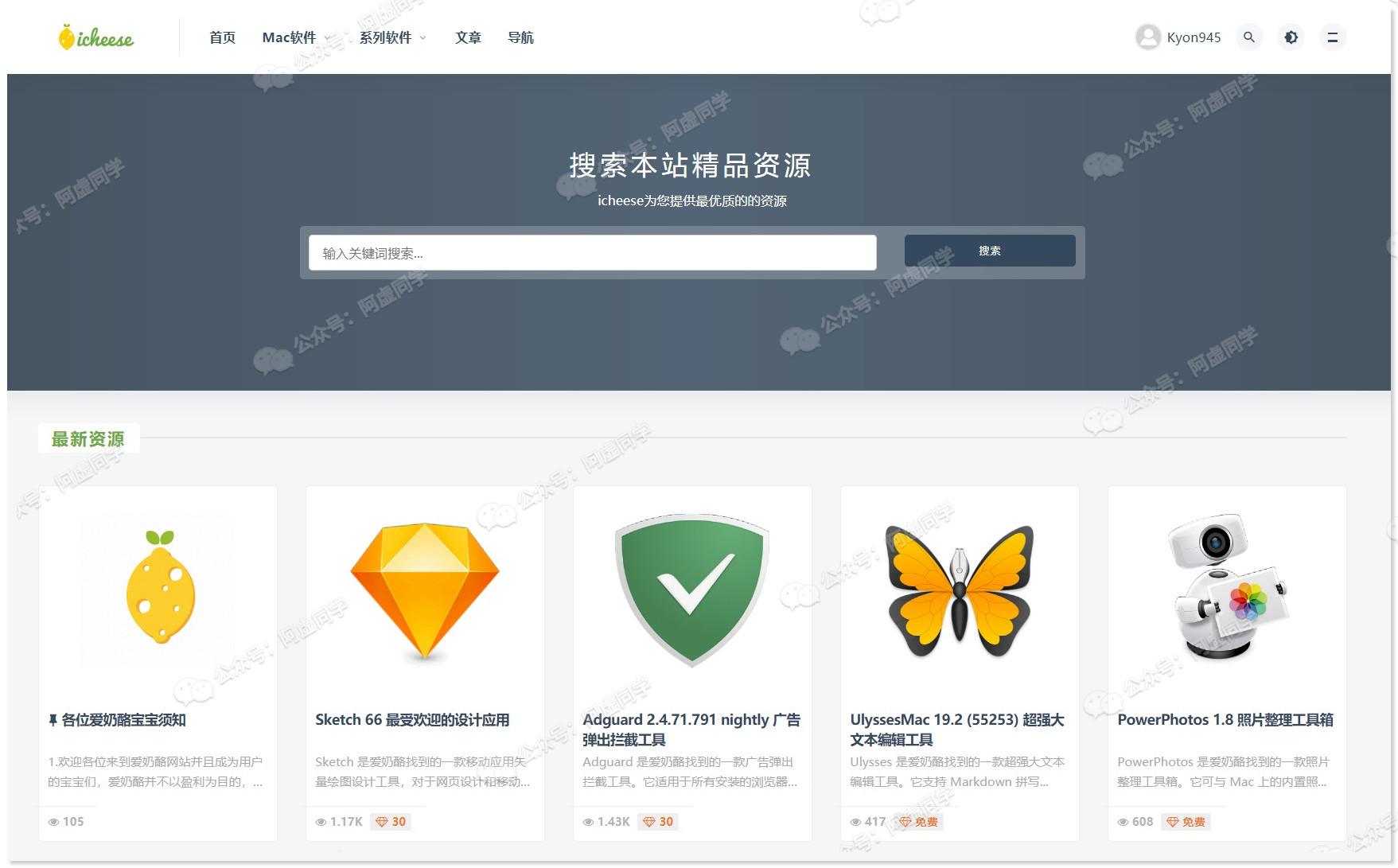Click the eye views icon showing 417
The width and height of the screenshot is (1398, 868).
pos(855,822)
